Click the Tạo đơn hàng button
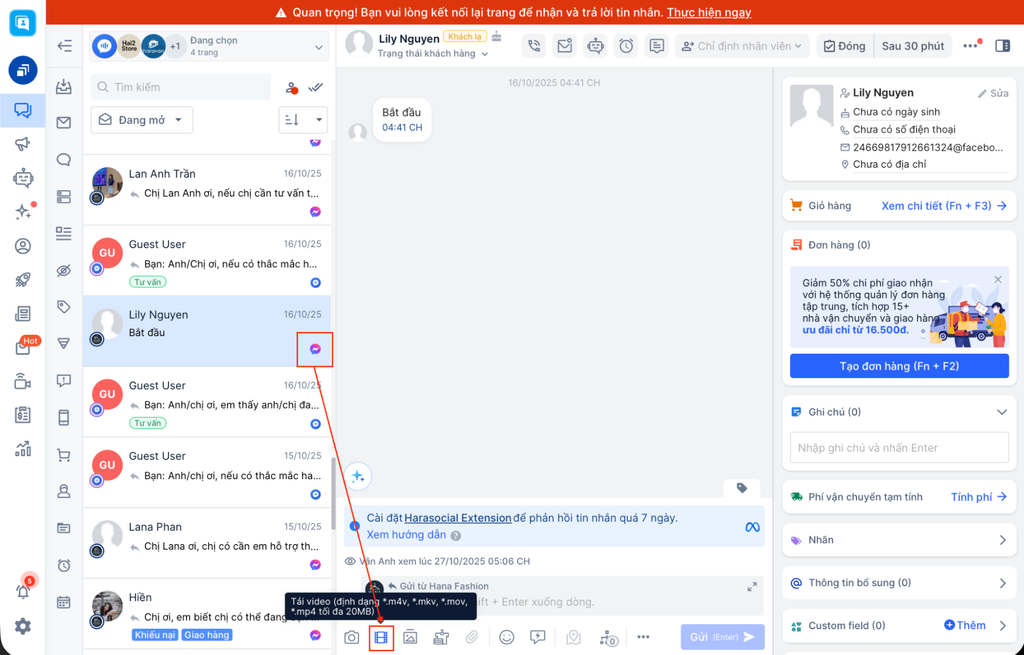 899,366
